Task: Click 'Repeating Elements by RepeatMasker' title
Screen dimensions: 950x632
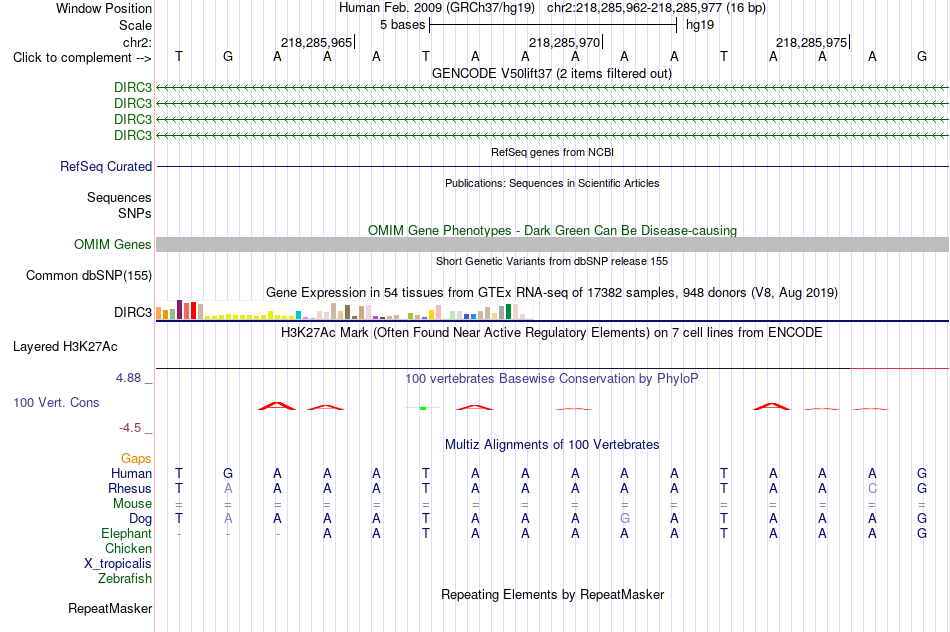Action: (552, 594)
